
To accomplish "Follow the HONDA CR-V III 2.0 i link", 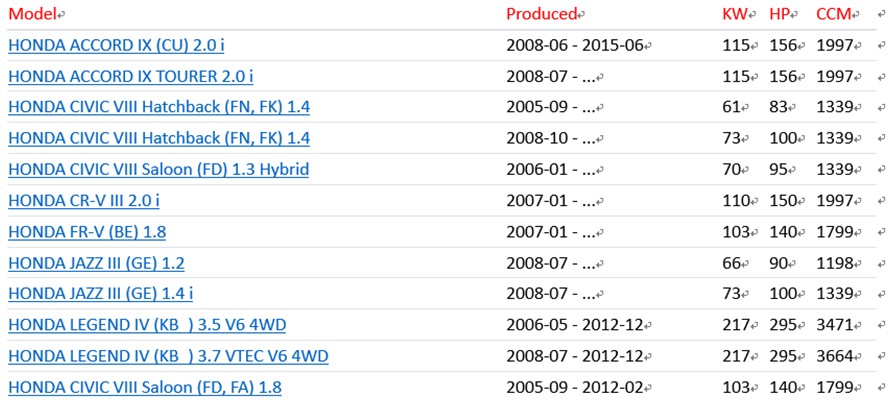I will pyautogui.click(x=84, y=201).
